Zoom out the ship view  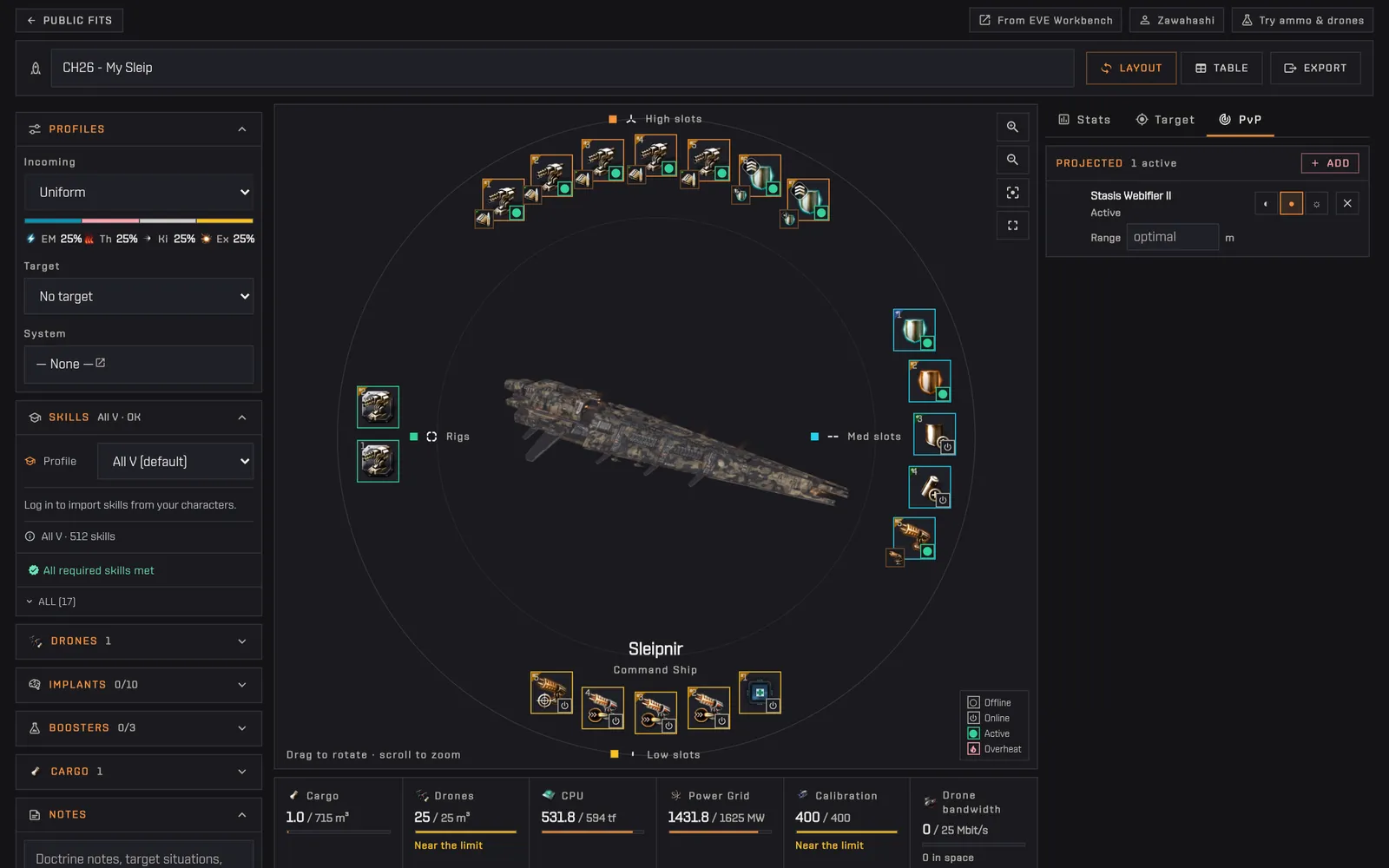[x=1012, y=160]
